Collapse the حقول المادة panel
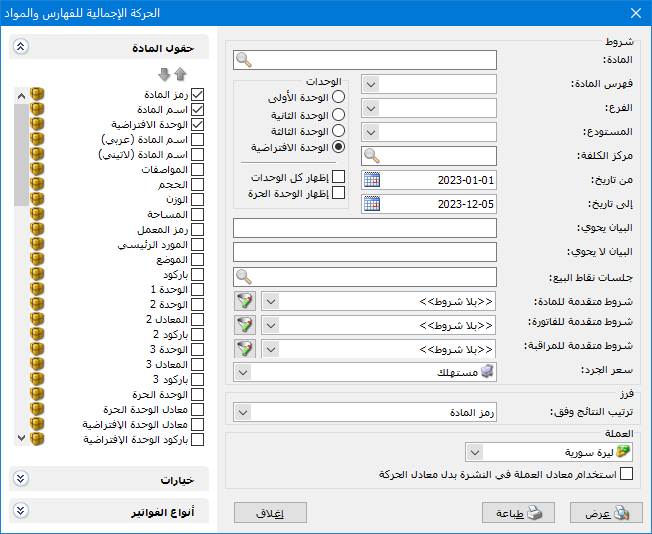The height and width of the screenshot is (534, 652). coord(21,46)
